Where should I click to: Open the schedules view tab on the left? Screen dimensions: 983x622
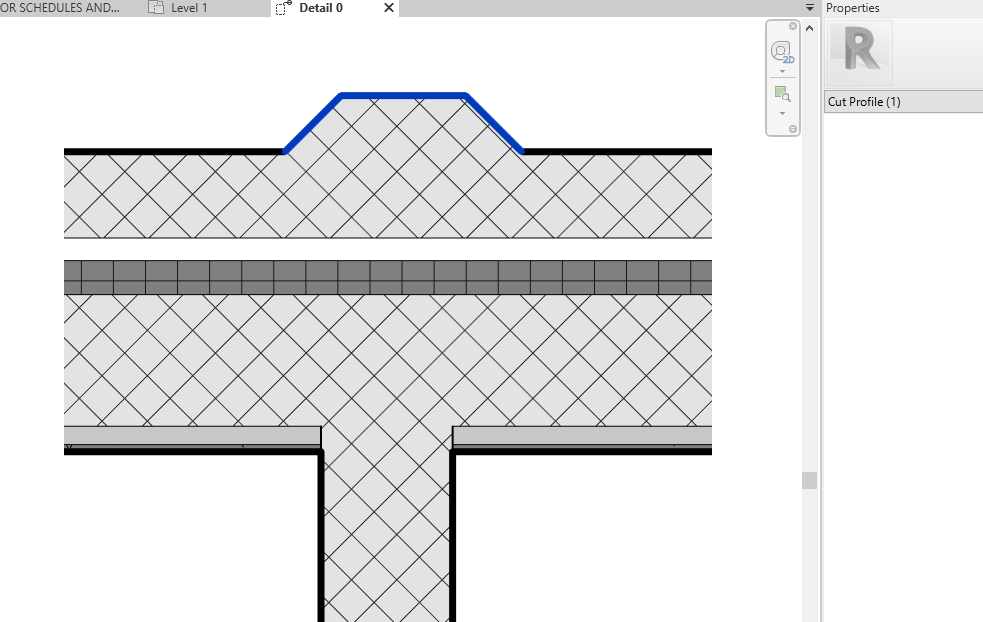pyautogui.click(x=60, y=7)
